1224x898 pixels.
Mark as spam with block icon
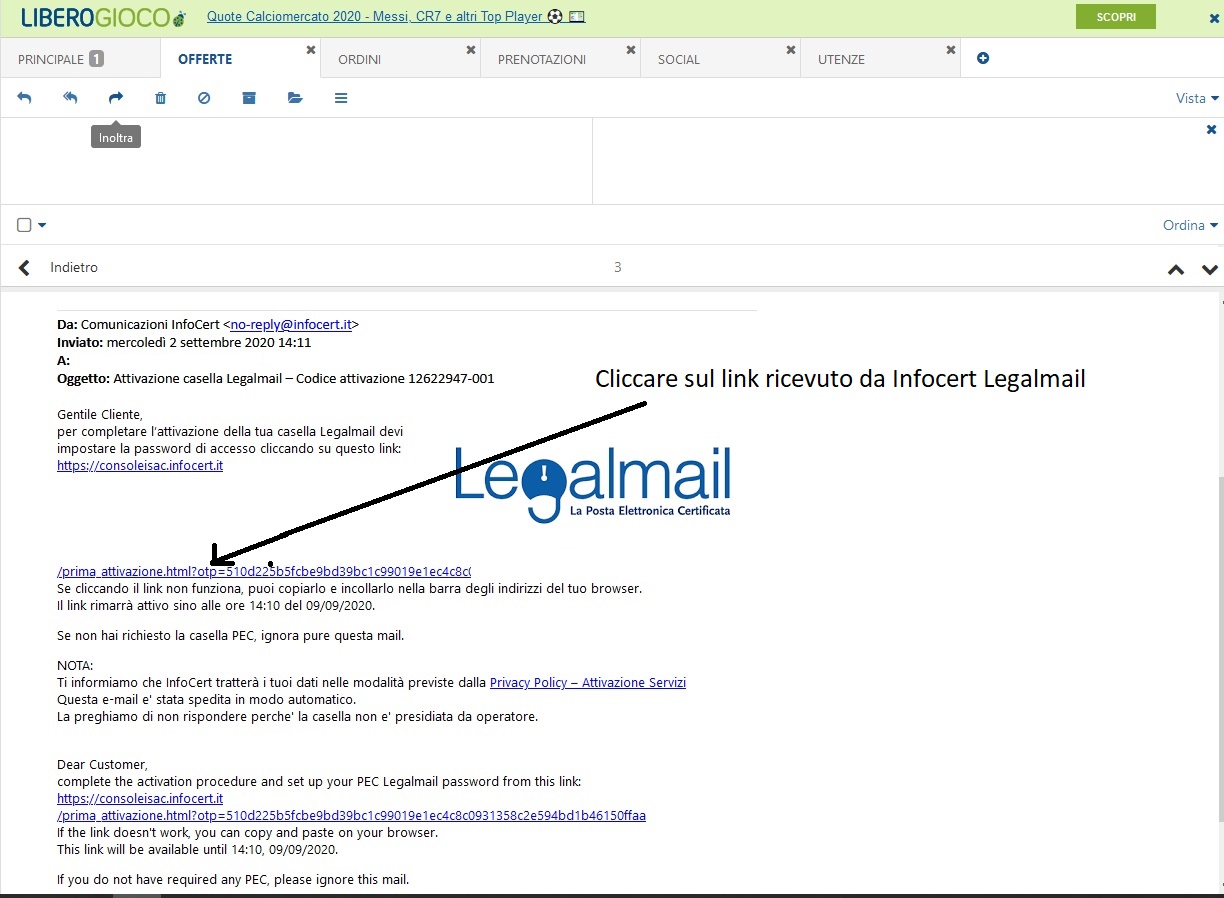coord(204,98)
